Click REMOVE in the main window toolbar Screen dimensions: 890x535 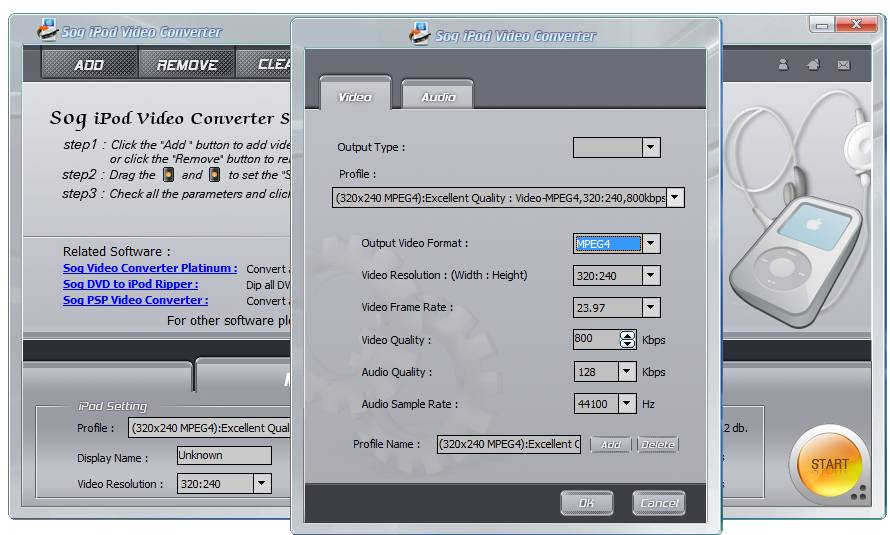click(x=187, y=65)
